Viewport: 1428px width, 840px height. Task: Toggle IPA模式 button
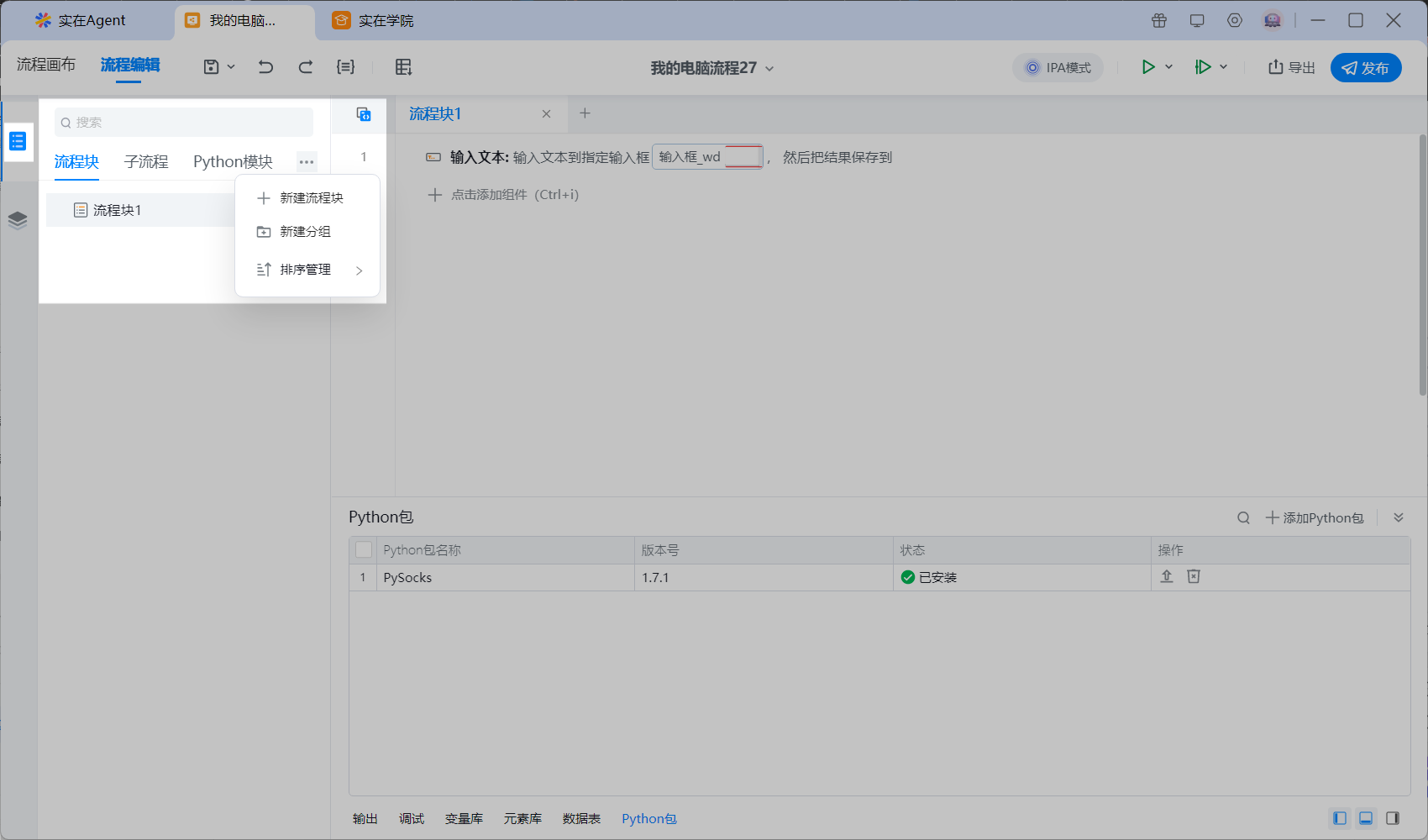tap(1058, 68)
